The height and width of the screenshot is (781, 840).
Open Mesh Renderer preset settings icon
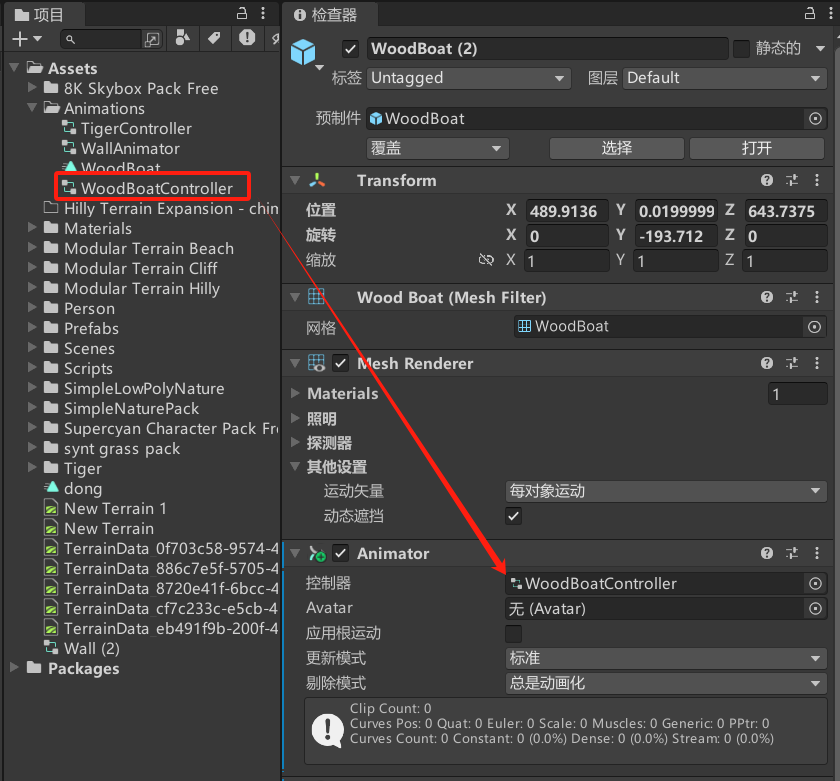pos(792,363)
